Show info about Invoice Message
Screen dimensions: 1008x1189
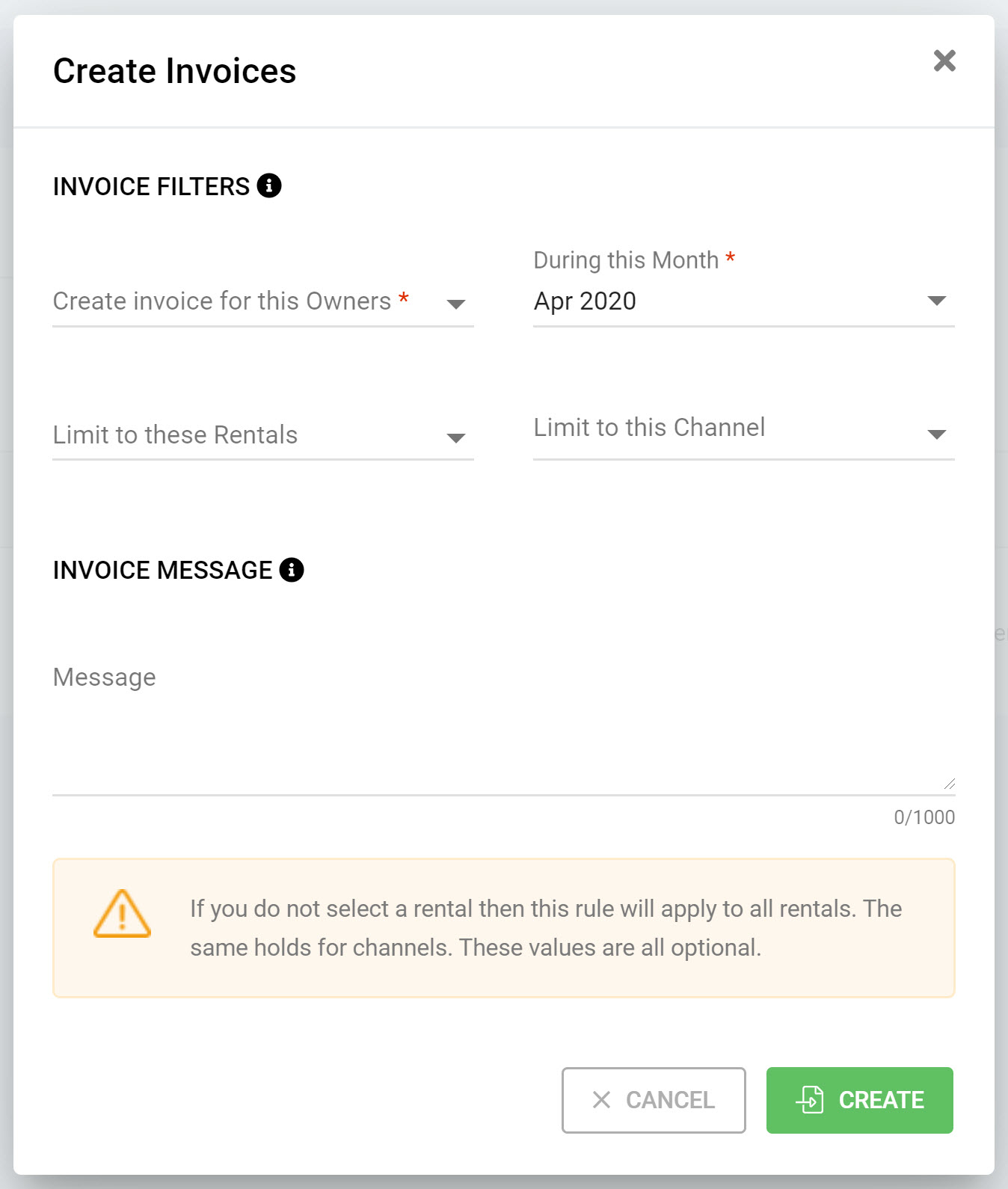pos(292,570)
